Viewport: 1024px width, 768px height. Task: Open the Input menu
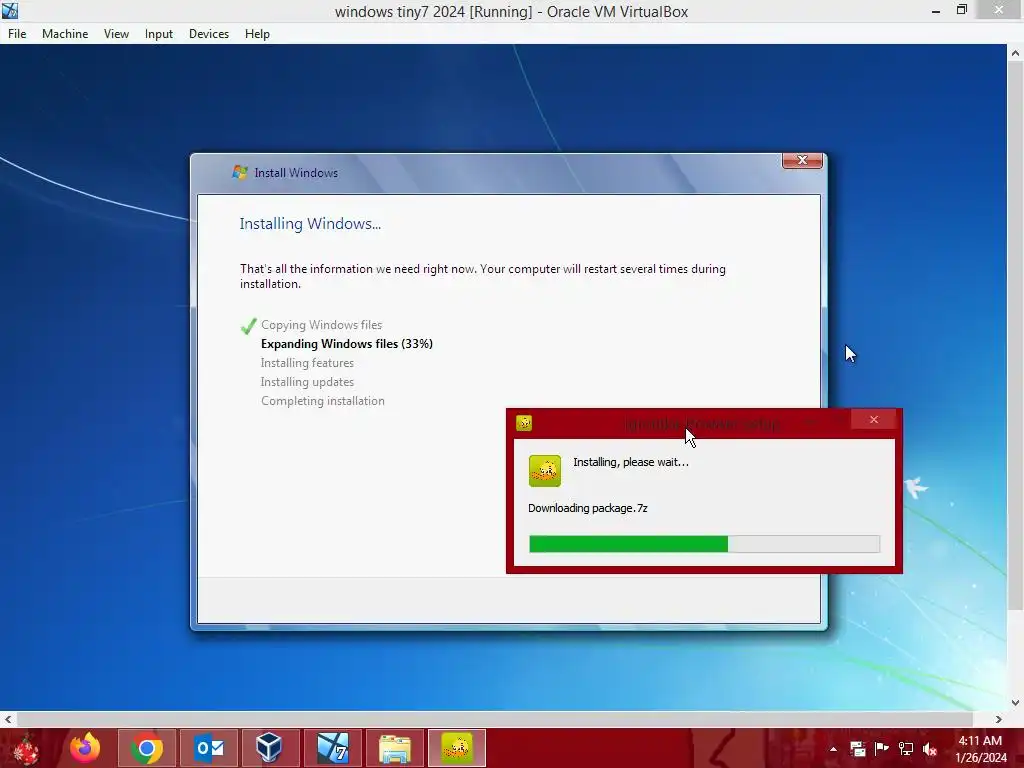pyautogui.click(x=159, y=34)
